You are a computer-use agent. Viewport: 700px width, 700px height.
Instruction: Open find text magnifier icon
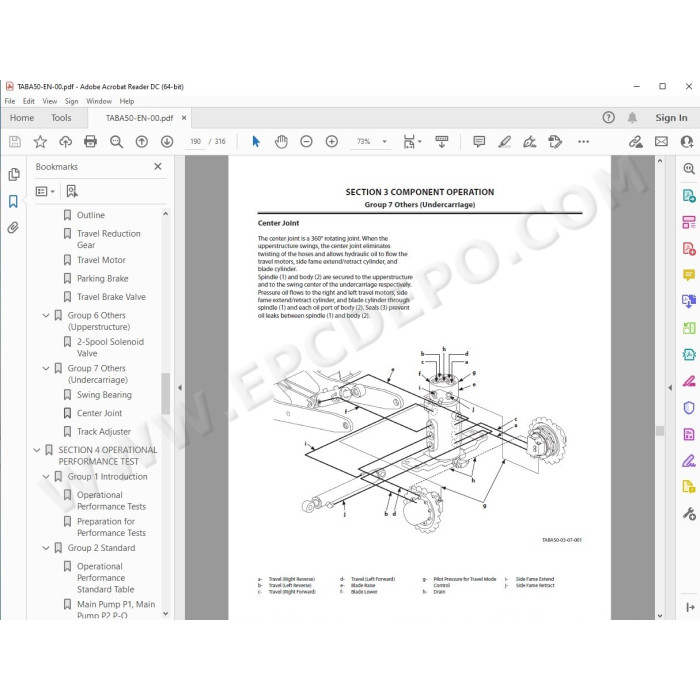116,142
